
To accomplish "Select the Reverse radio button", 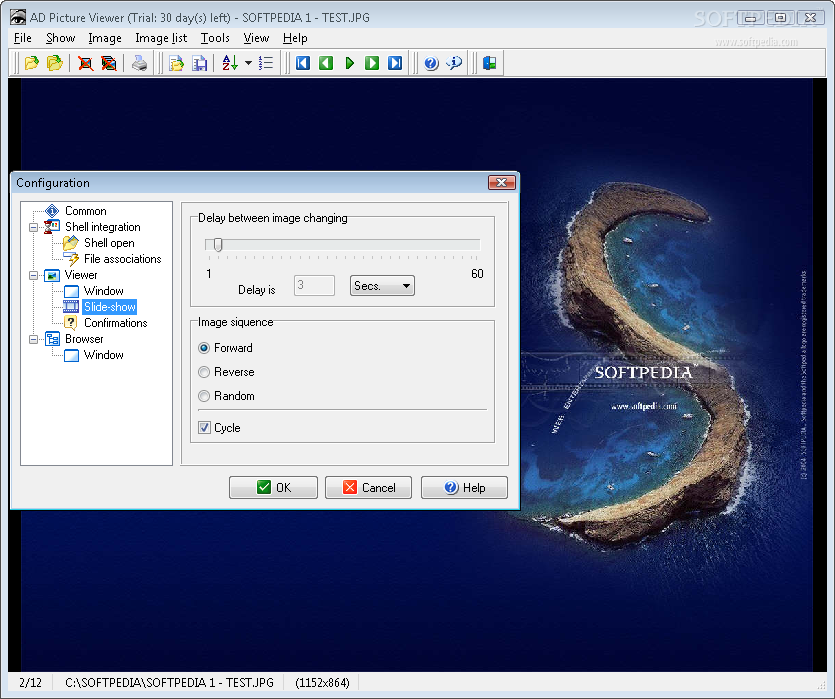I will pyautogui.click(x=204, y=372).
